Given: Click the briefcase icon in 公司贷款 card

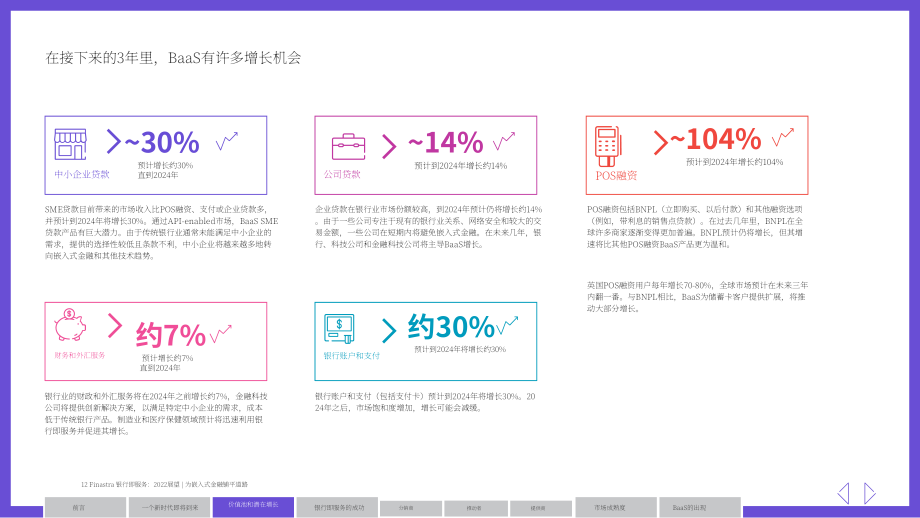Looking at the screenshot, I should 349,147.
